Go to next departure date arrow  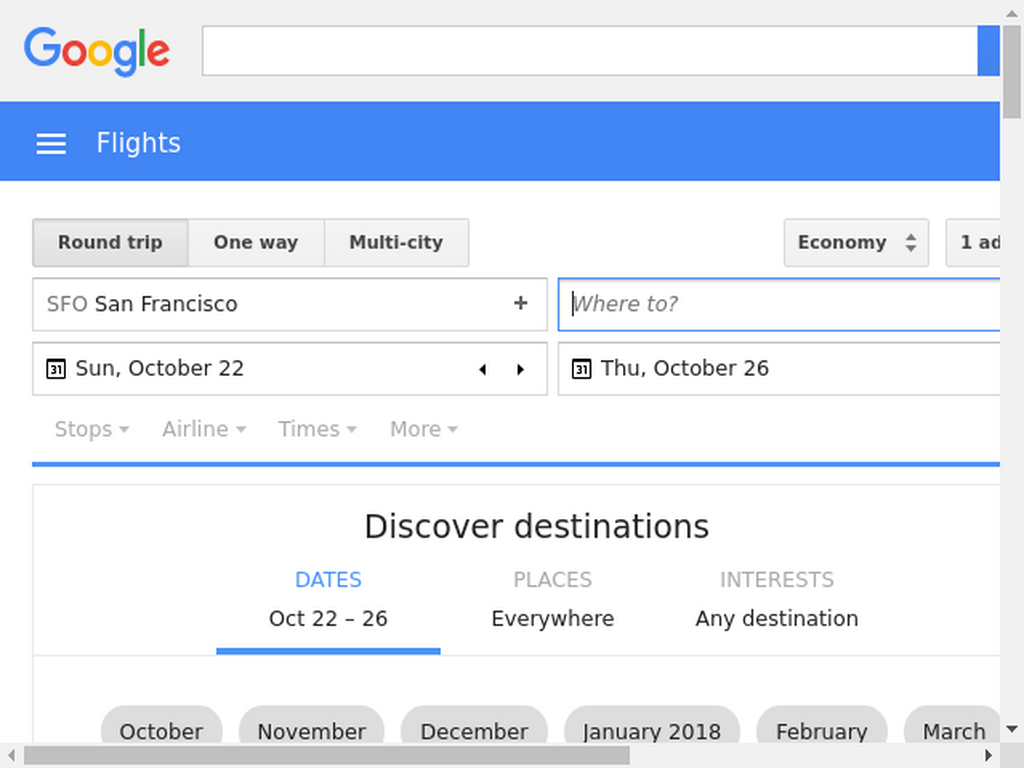click(x=520, y=370)
